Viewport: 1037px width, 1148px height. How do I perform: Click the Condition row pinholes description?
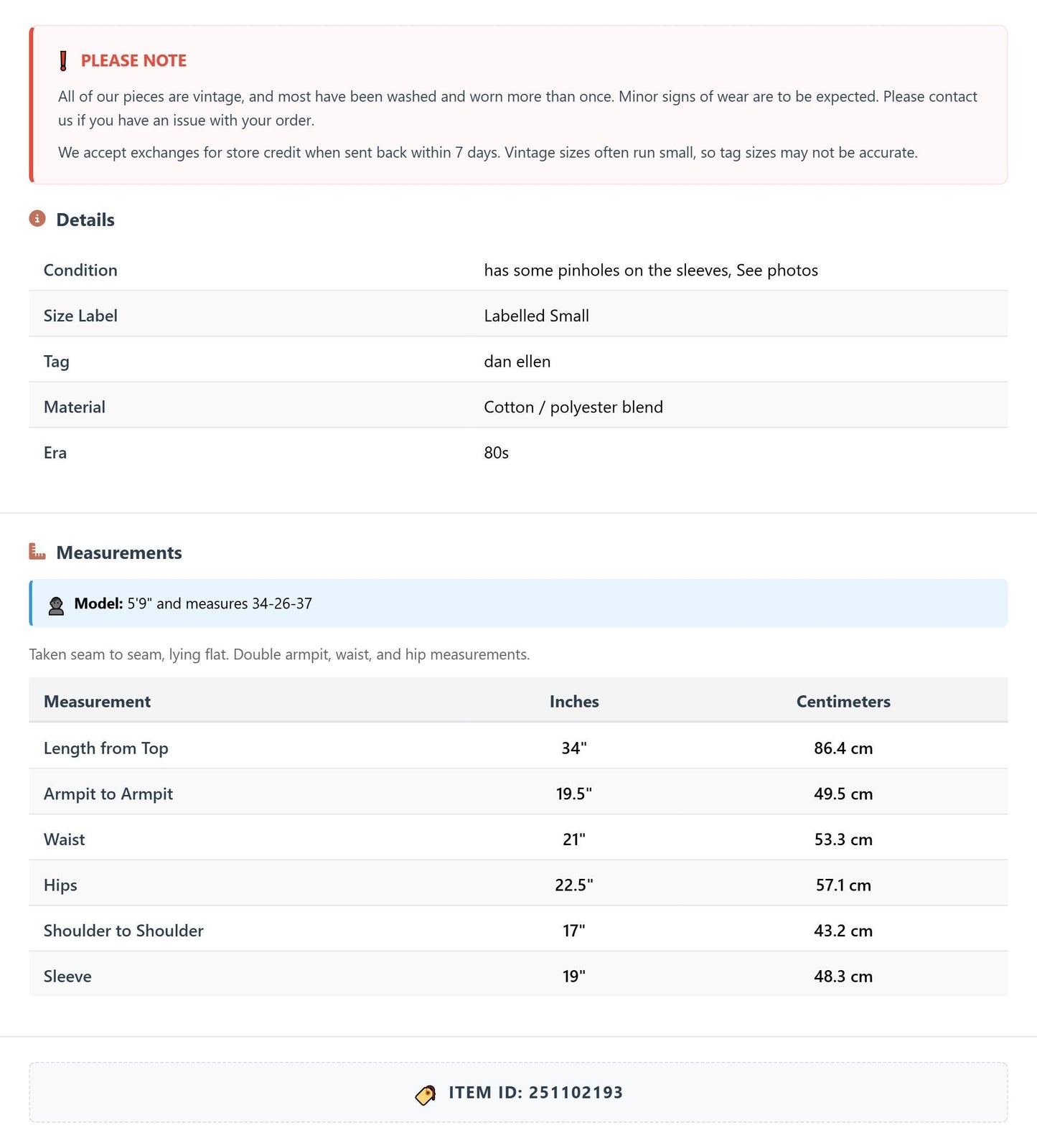pyautogui.click(x=651, y=270)
